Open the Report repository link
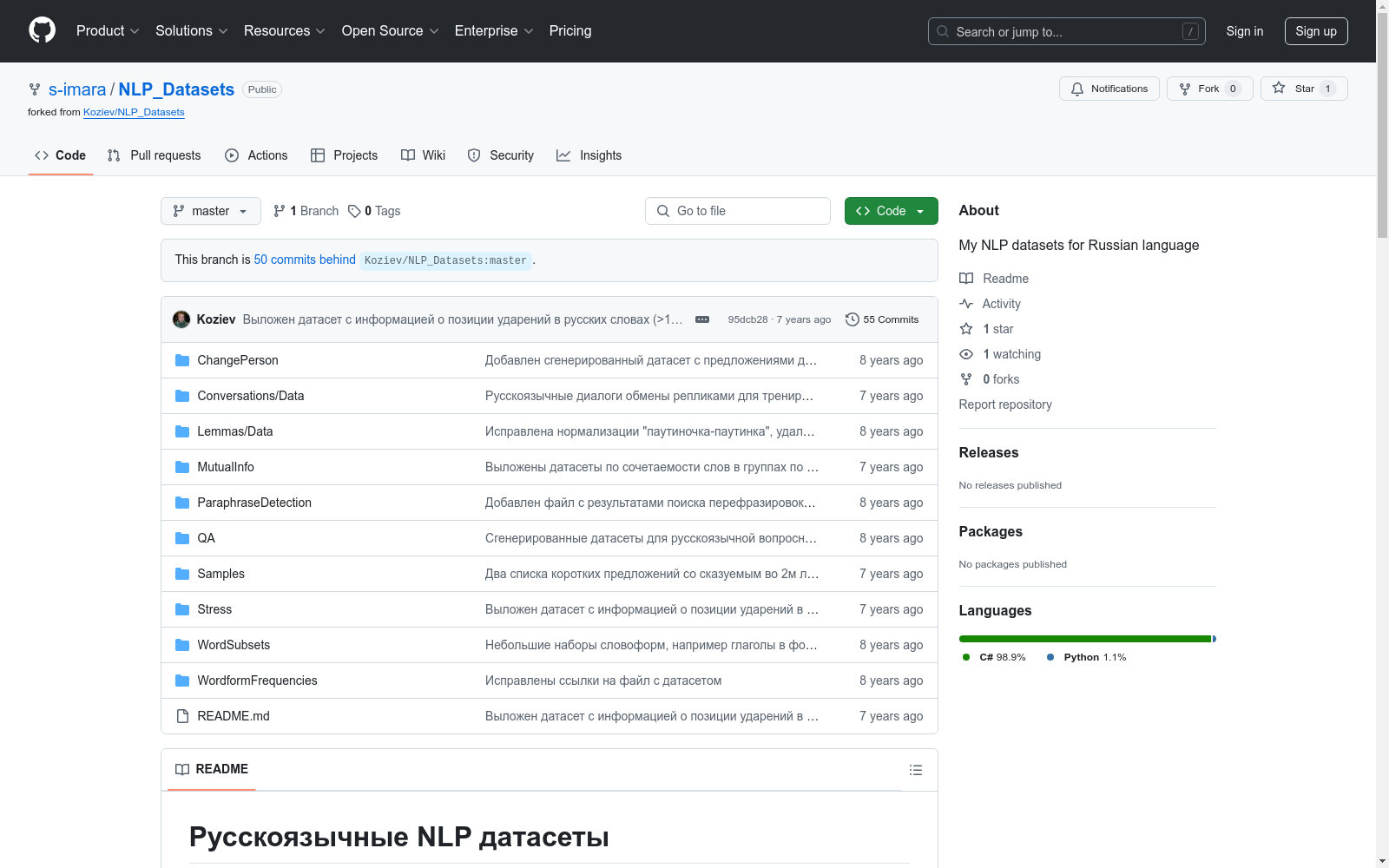 [x=1005, y=404]
